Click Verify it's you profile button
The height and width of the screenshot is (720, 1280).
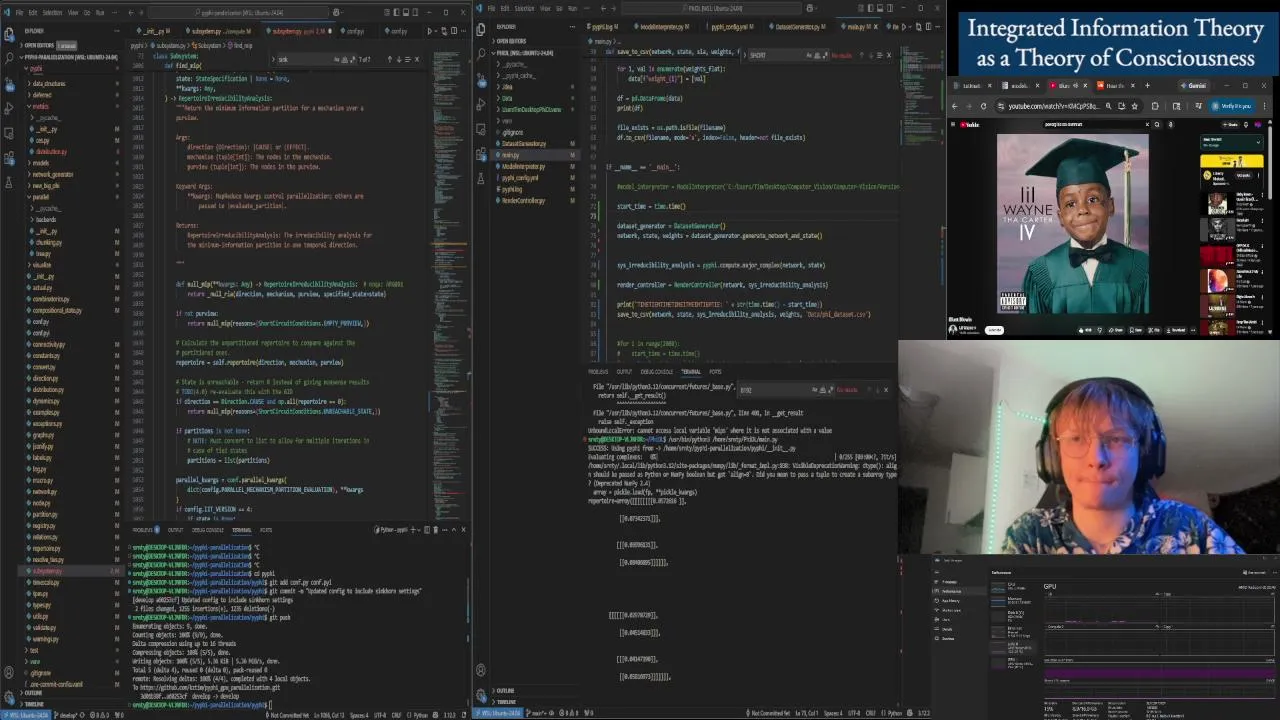coord(1232,106)
